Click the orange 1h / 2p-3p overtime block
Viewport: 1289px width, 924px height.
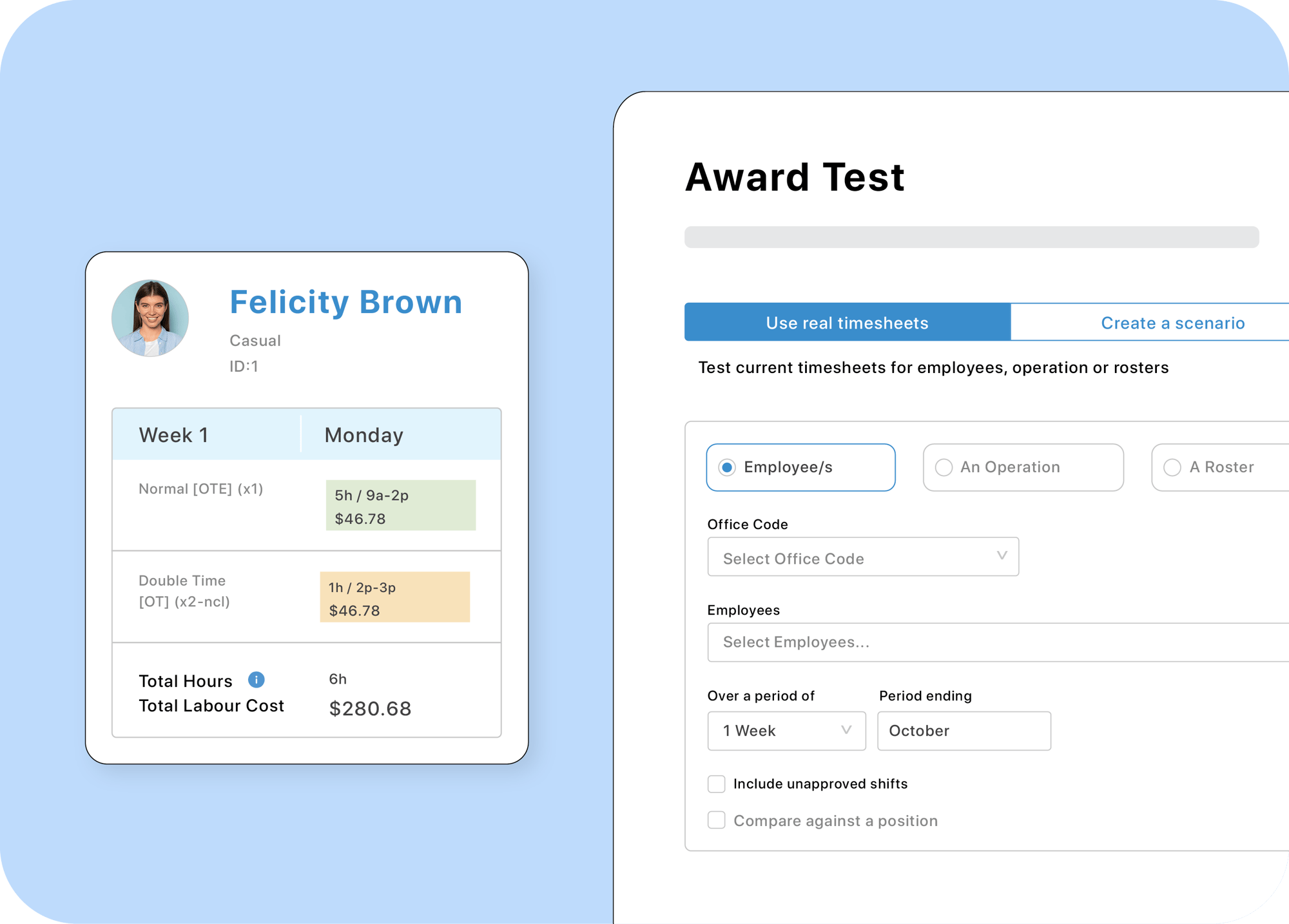[395, 597]
